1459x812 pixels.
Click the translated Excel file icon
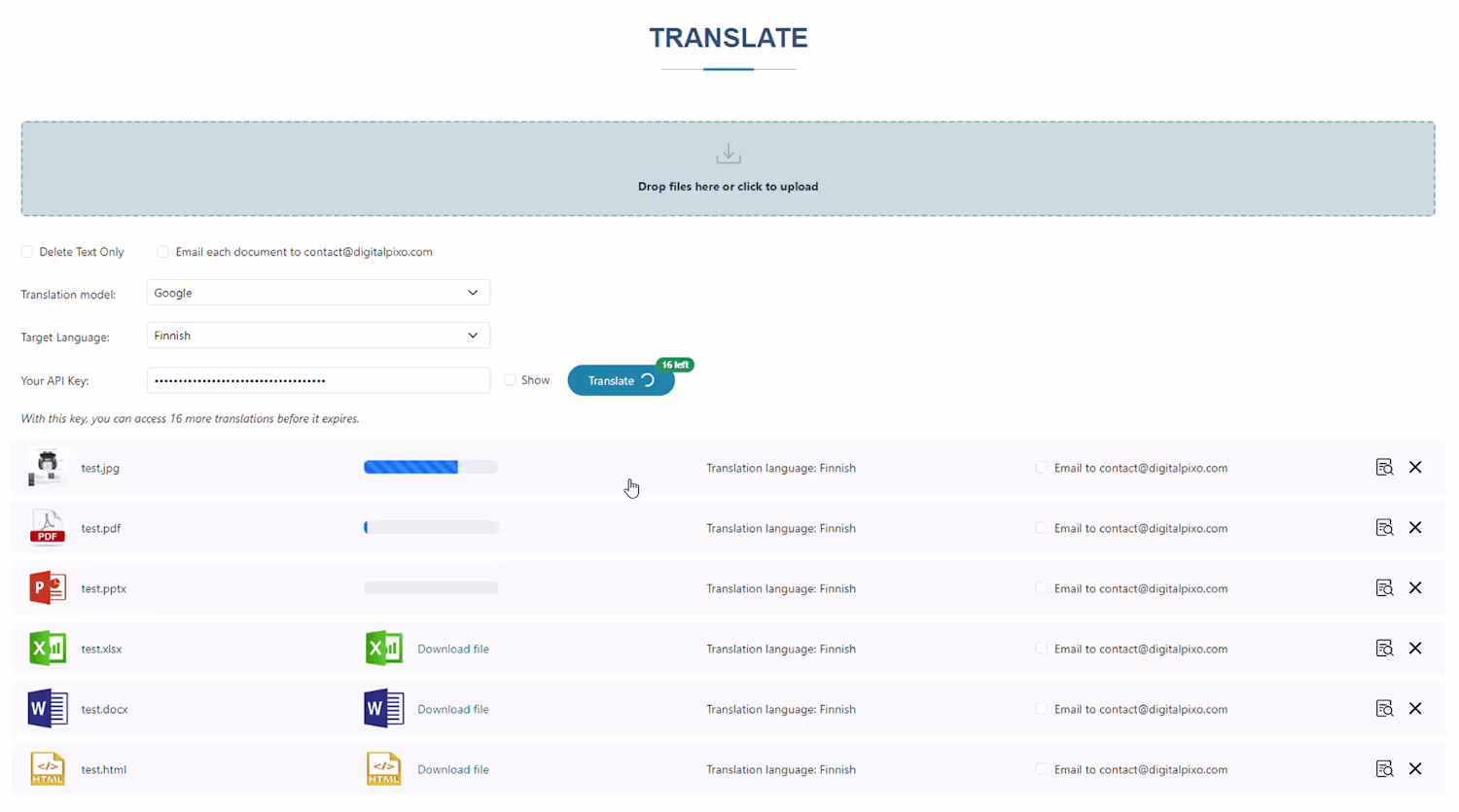click(x=383, y=649)
